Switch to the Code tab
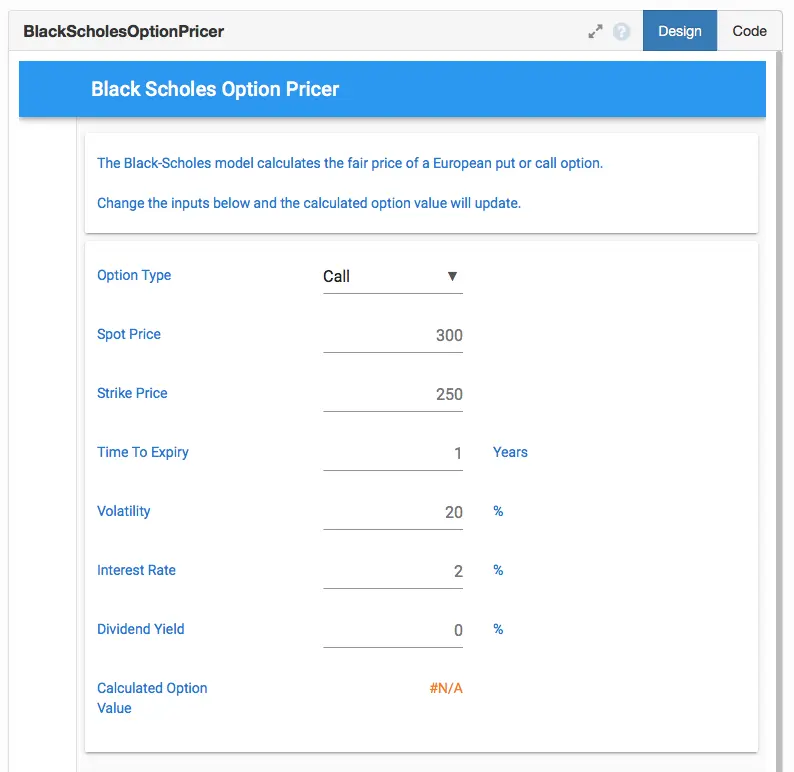 [x=749, y=31]
